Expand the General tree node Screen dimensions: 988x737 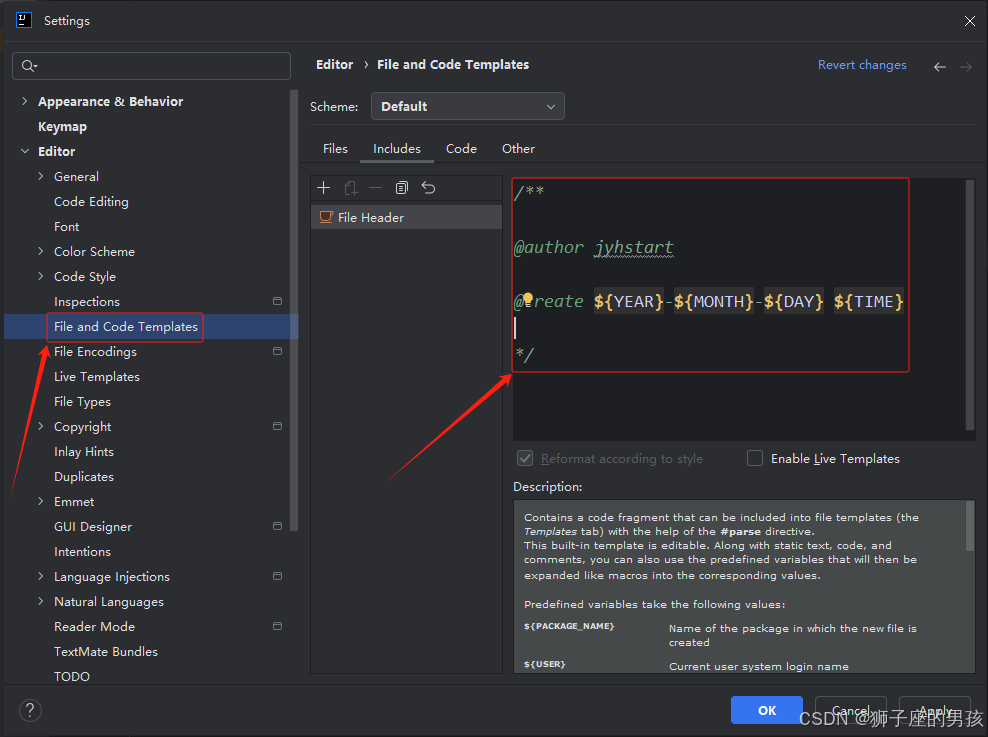[x=41, y=176]
